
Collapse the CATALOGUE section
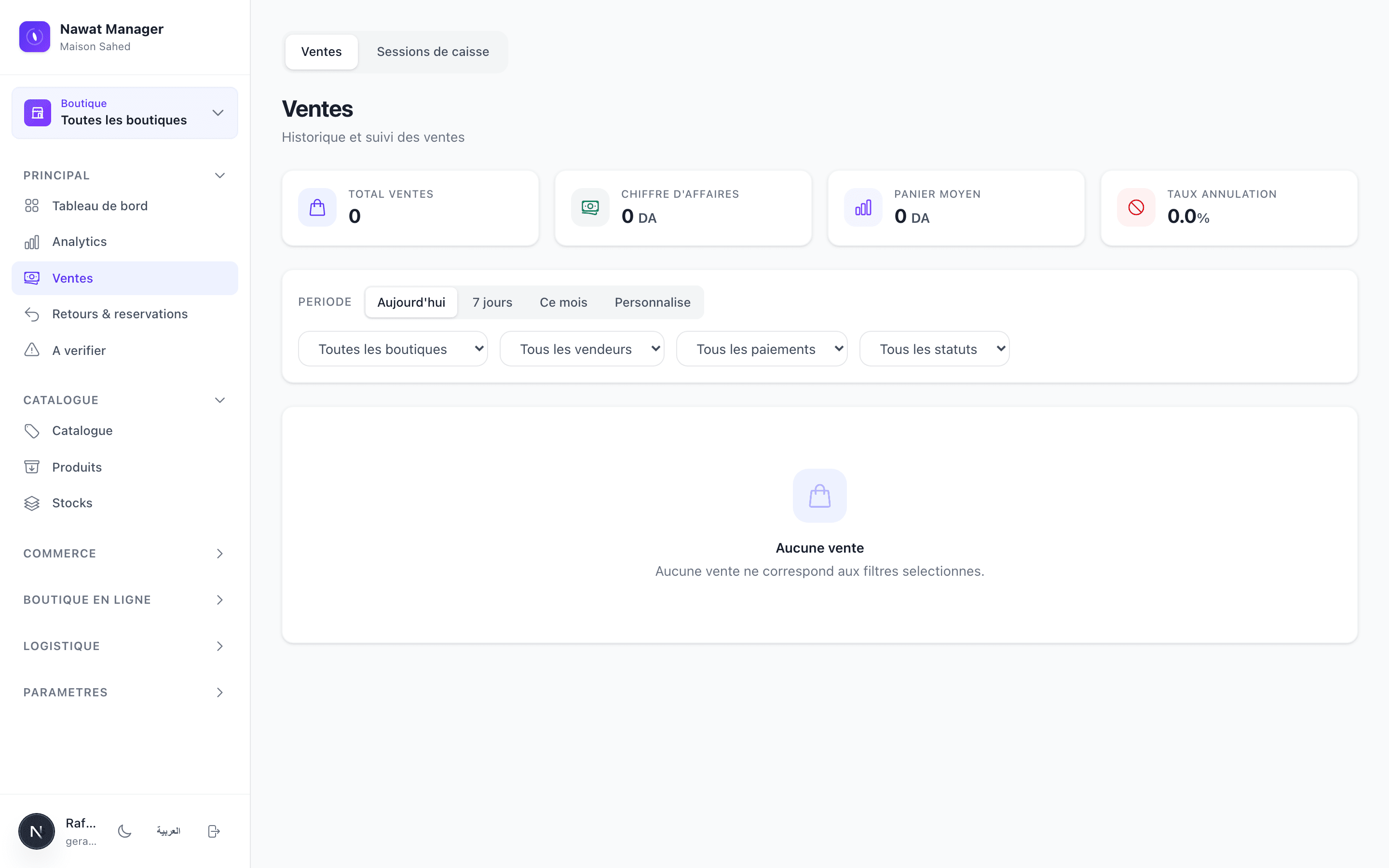click(x=124, y=400)
